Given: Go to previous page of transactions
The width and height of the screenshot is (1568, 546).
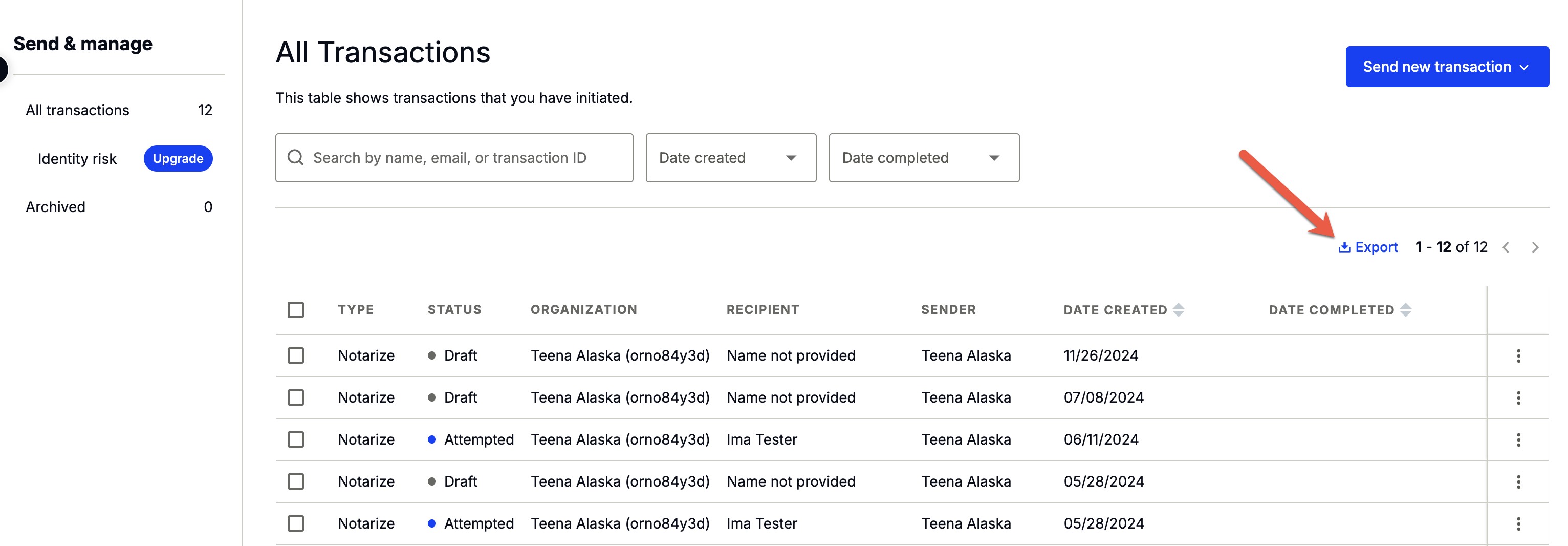Looking at the screenshot, I should 1506,247.
